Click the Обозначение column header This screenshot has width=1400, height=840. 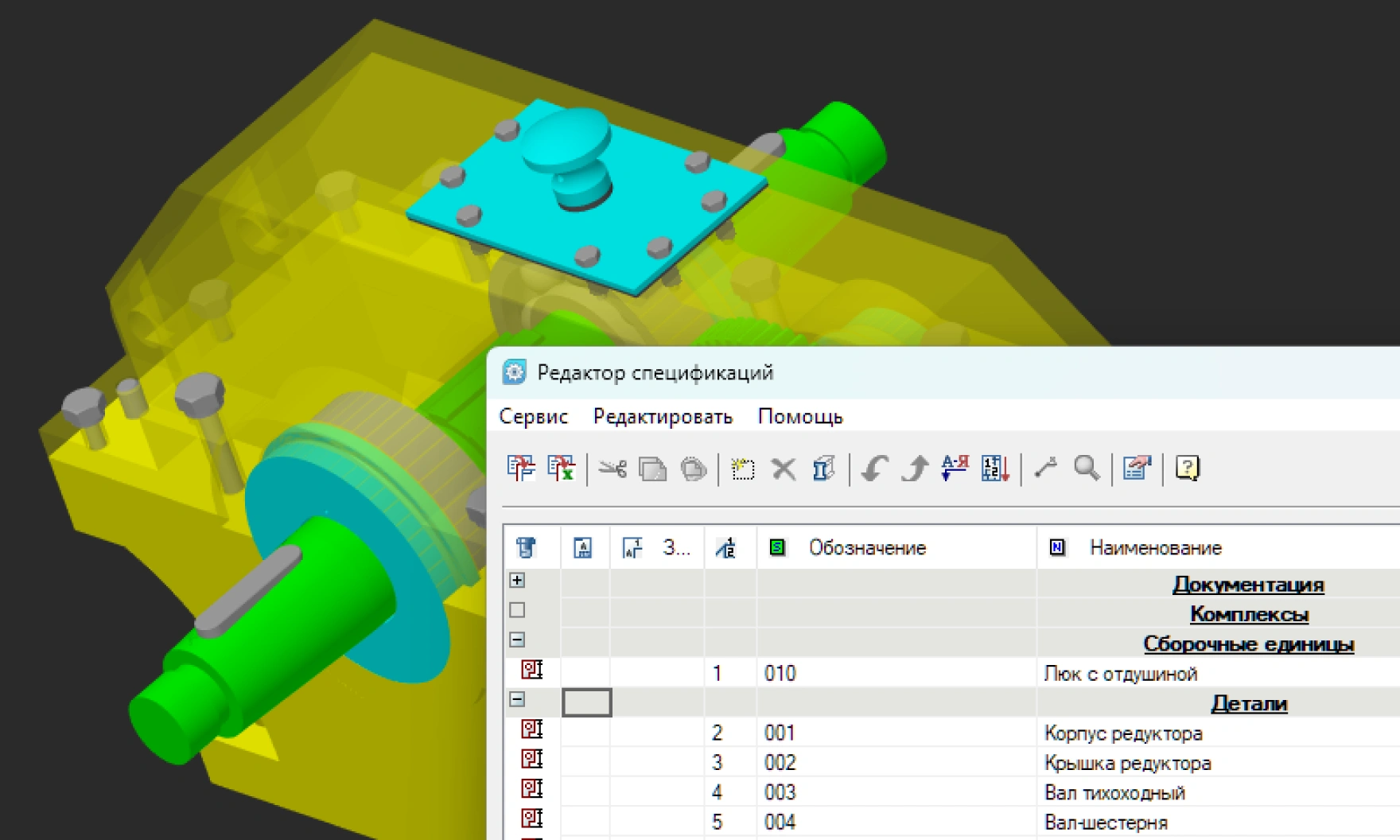coord(867,548)
